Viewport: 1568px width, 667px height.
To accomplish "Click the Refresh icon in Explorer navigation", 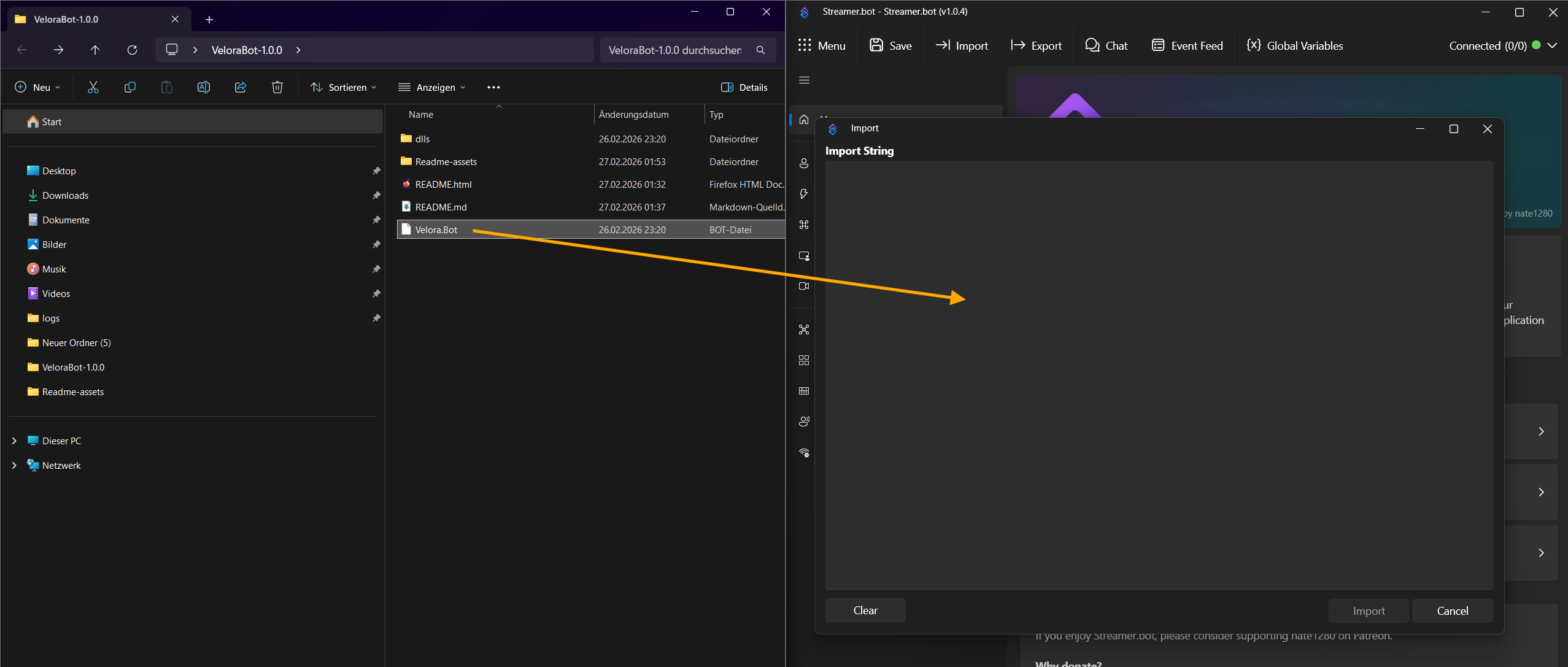I will 132,50.
